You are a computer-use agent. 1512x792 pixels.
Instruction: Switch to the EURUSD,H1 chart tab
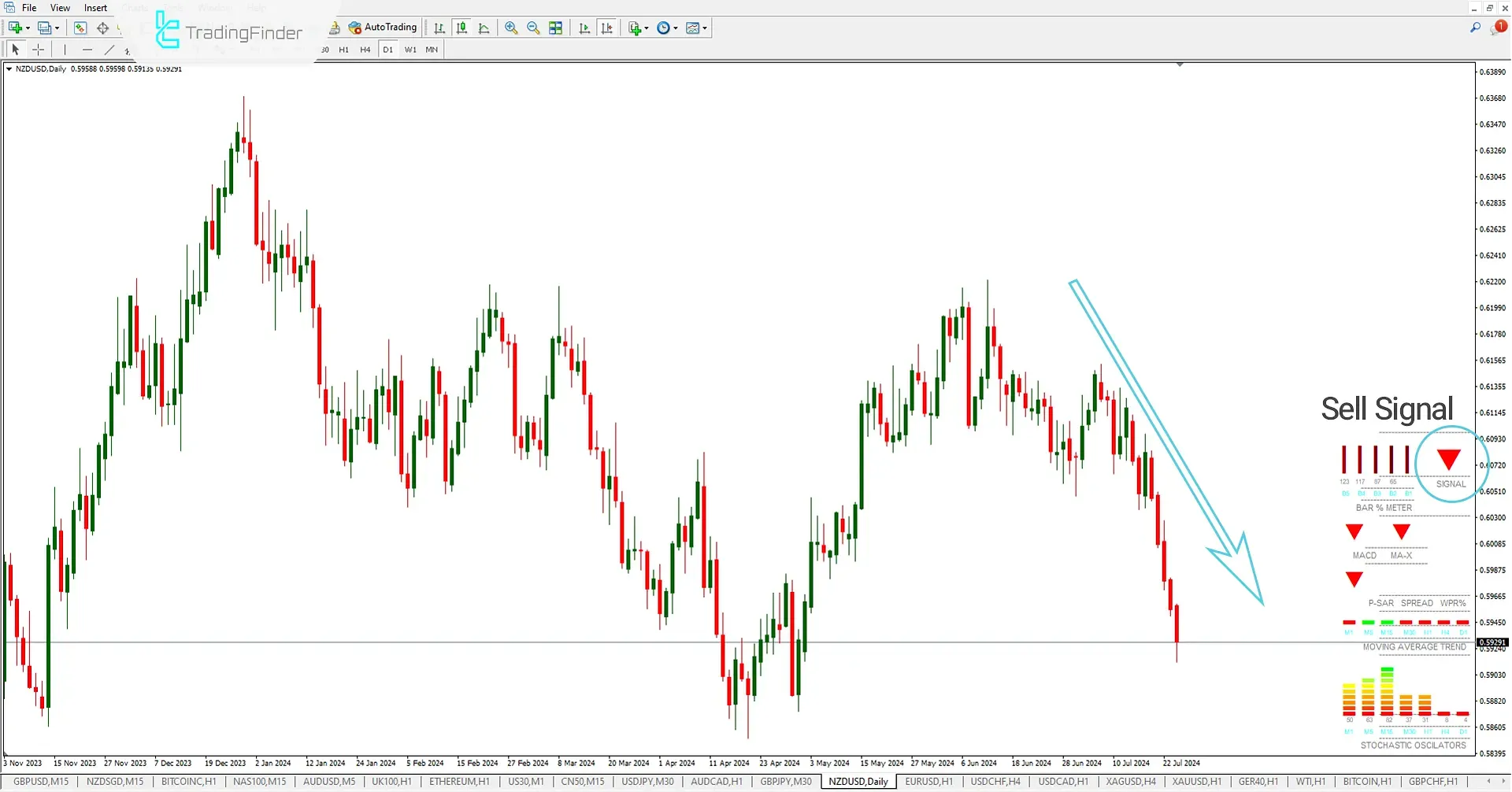[x=928, y=781]
